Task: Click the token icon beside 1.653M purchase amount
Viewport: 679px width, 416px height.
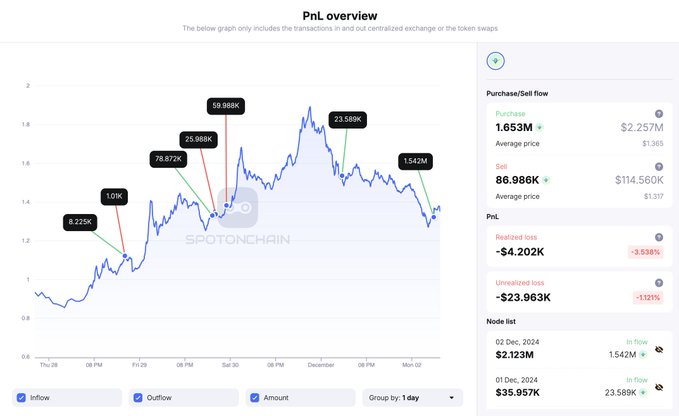Action: [540, 128]
